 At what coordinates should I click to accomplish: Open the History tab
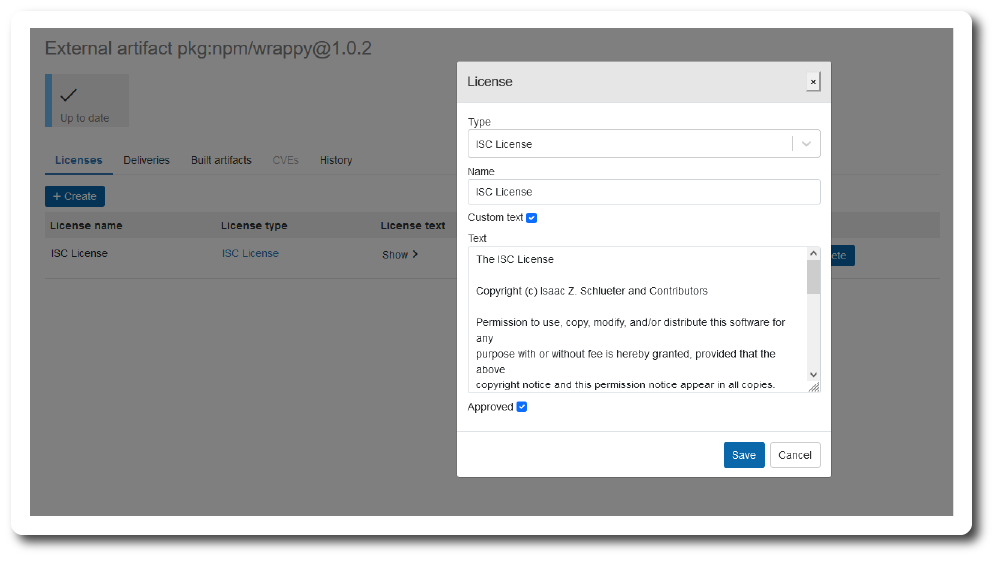(336, 160)
